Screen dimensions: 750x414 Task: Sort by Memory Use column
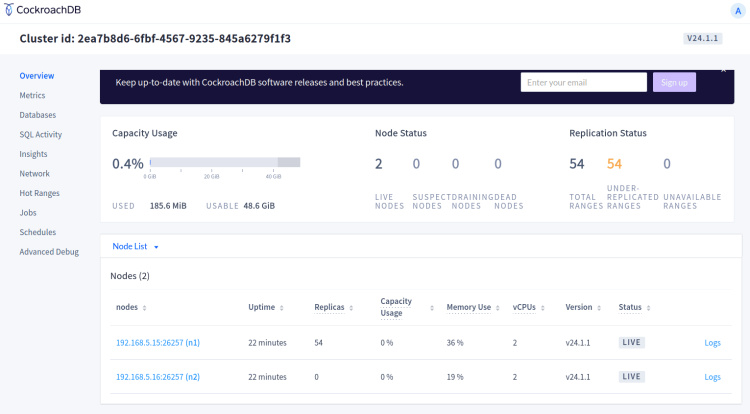(x=473, y=307)
